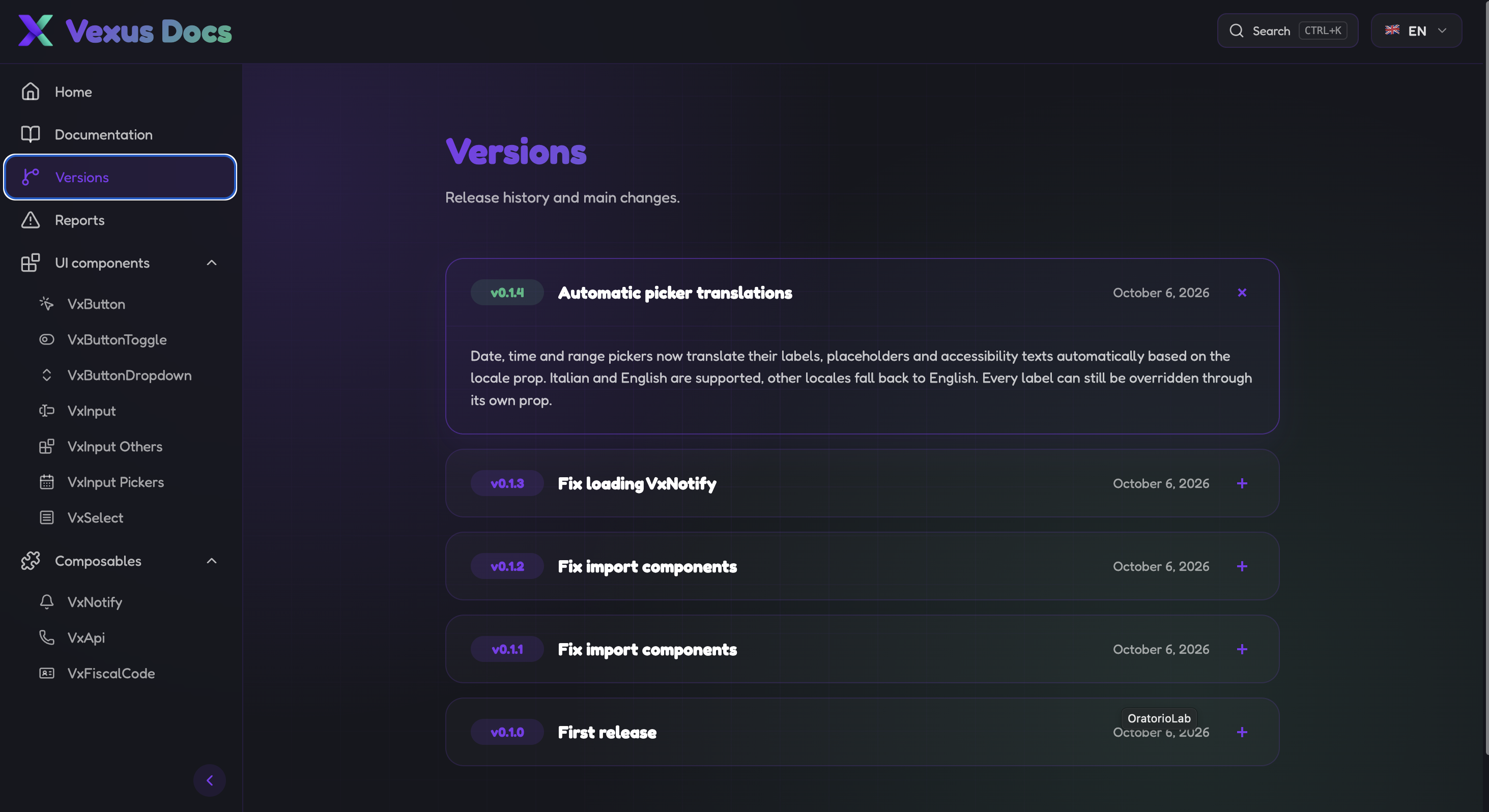Expand the v0.1.3 Fix loading VxNotify entry
The image size is (1489, 812).
(x=1242, y=483)
